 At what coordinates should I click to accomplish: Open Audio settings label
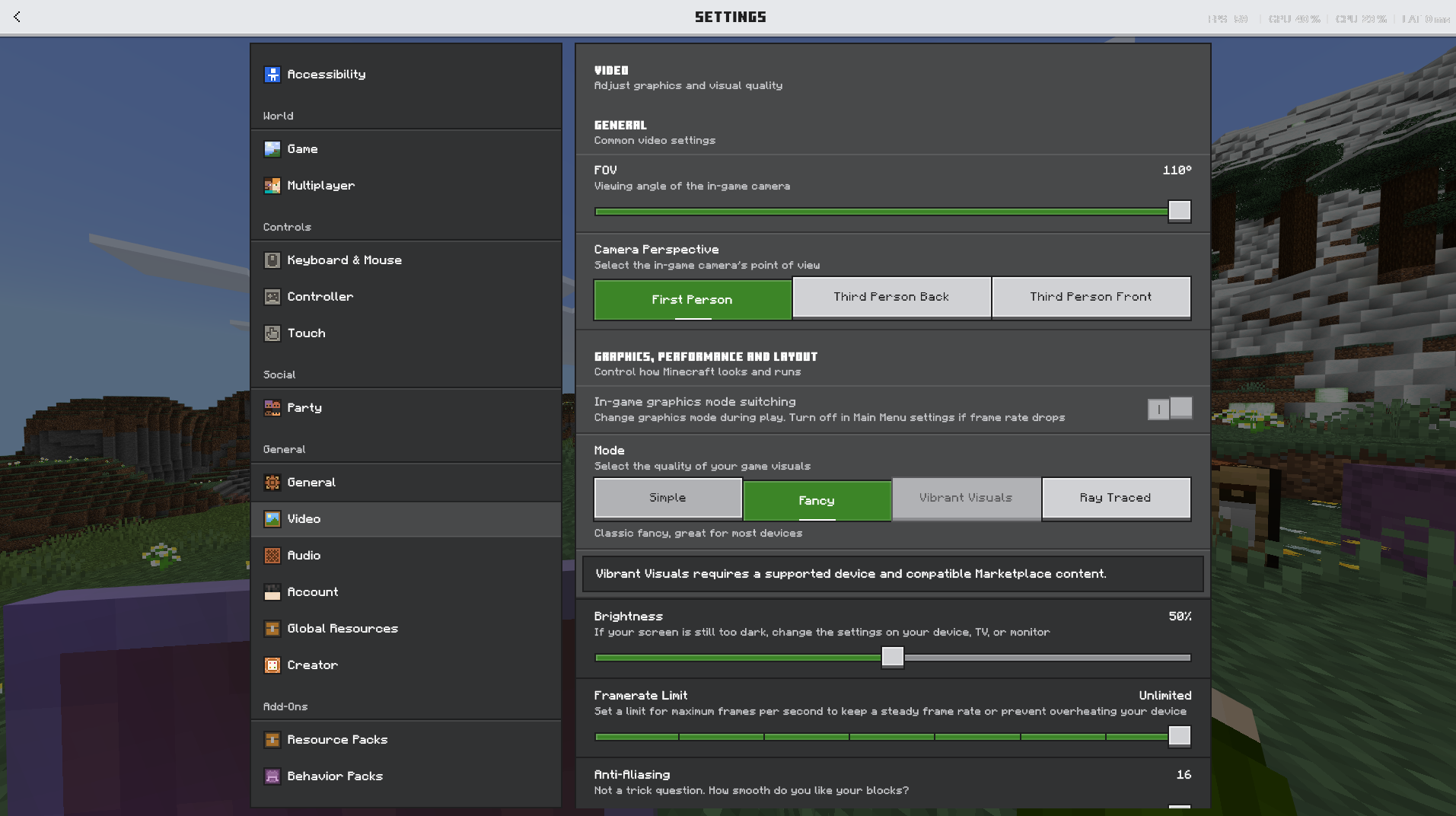point(304,556)
